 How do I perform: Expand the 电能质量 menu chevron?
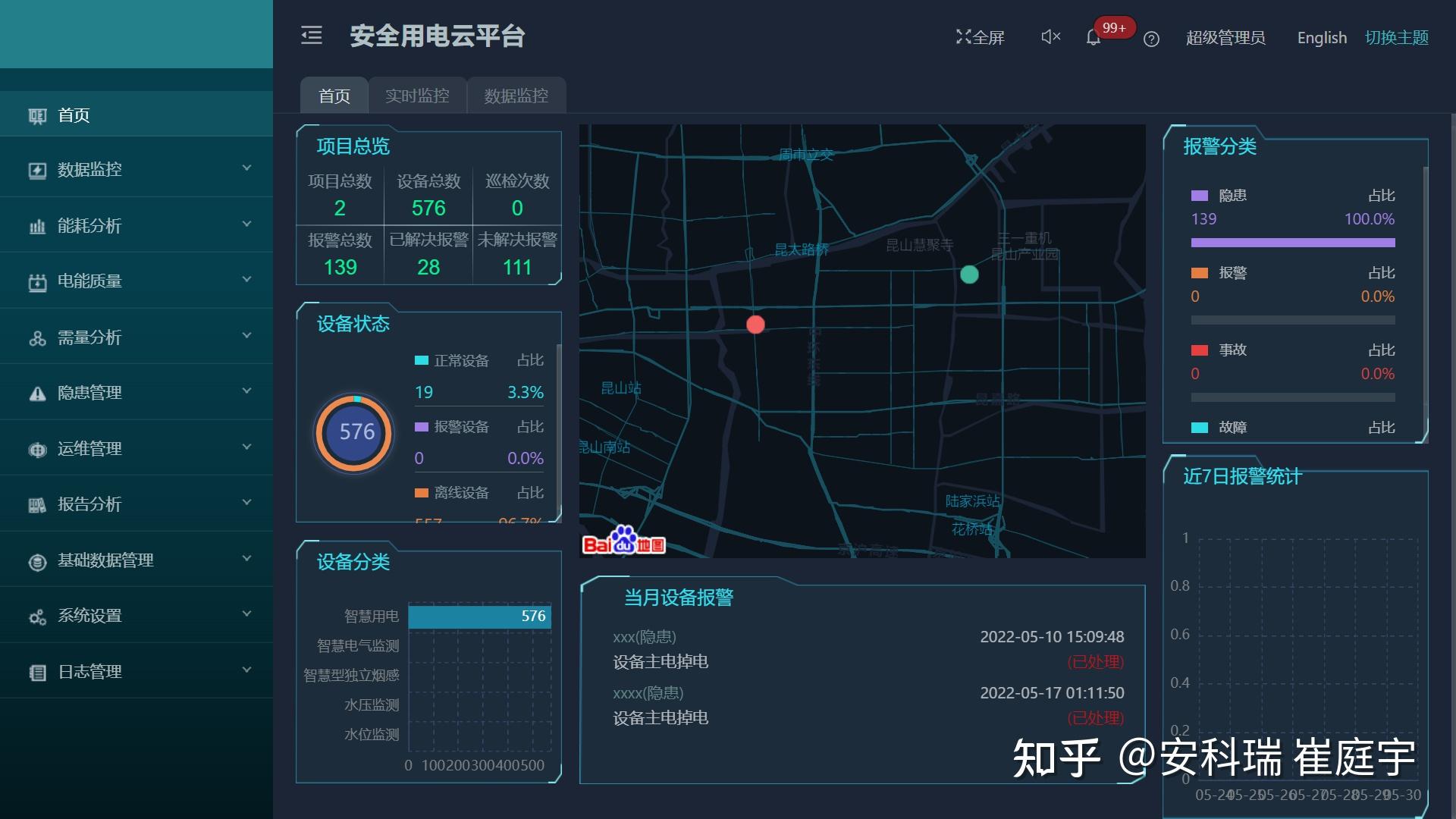(246, 279)
